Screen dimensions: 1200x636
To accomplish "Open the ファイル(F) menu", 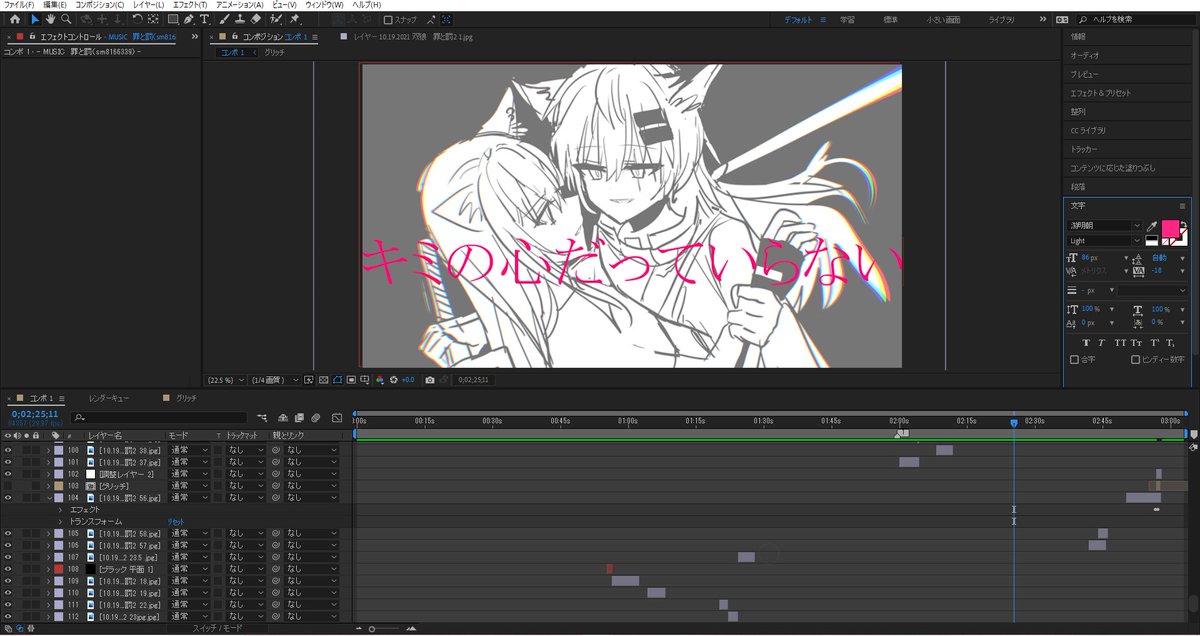I will [19, 5].
